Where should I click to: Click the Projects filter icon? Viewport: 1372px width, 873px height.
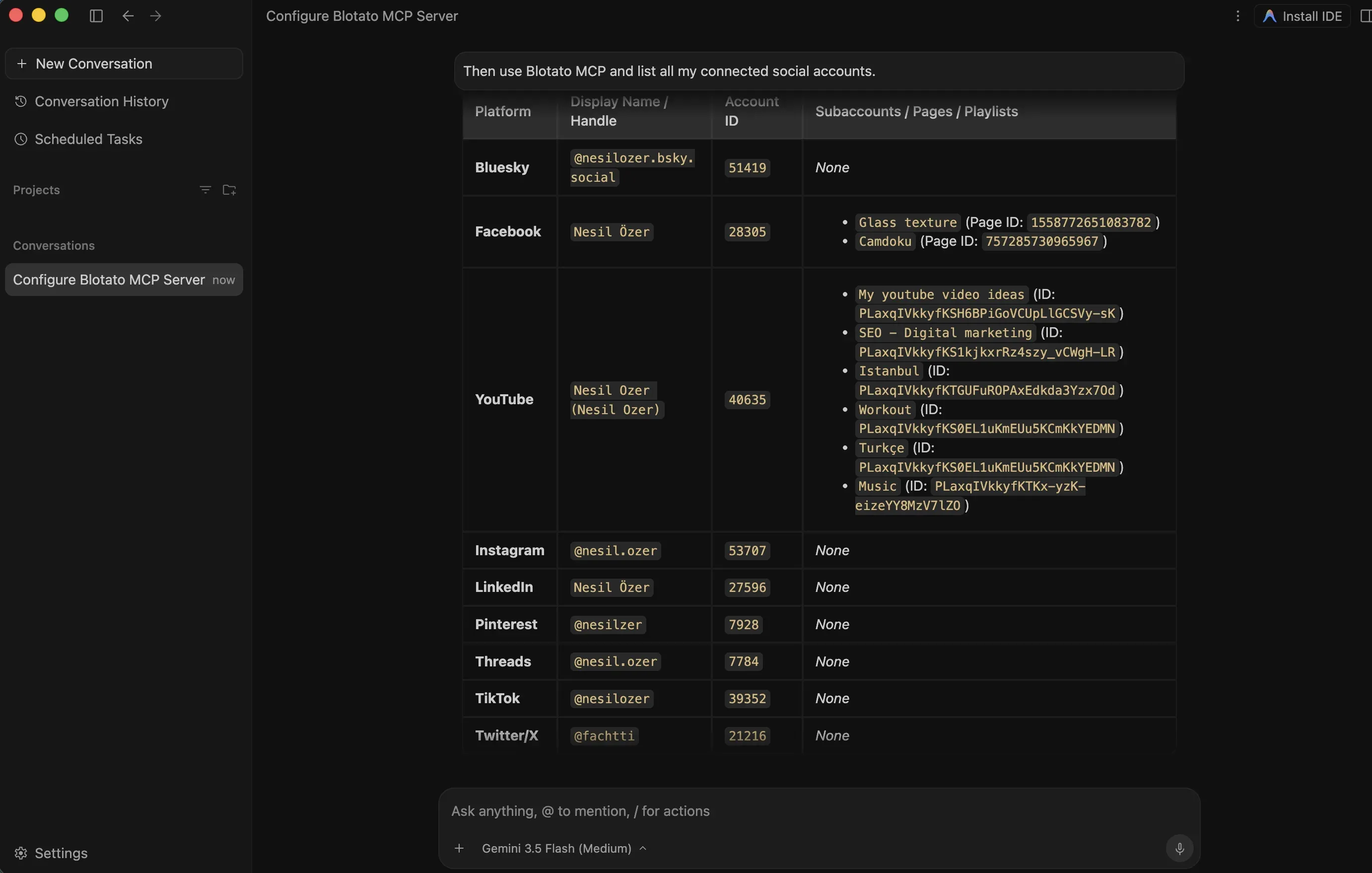(205, 190)
